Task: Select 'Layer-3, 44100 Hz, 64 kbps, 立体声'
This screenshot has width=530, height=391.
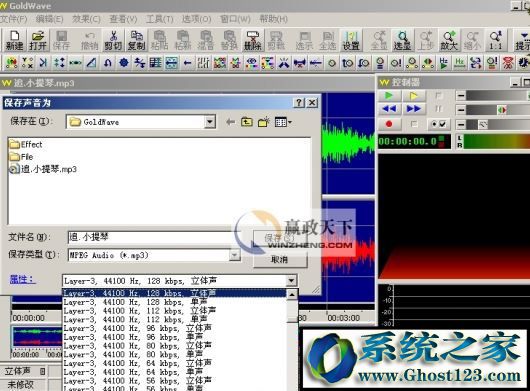Action: (174, 363)
